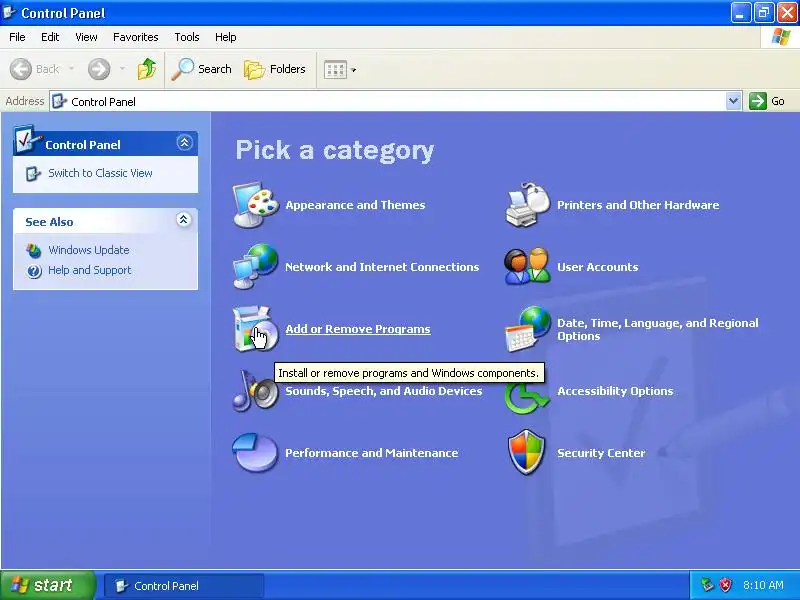This screenshot has height=600, width=800.
Task: Click the Date, Time, Language calendar globe icon
Action: 528,329
